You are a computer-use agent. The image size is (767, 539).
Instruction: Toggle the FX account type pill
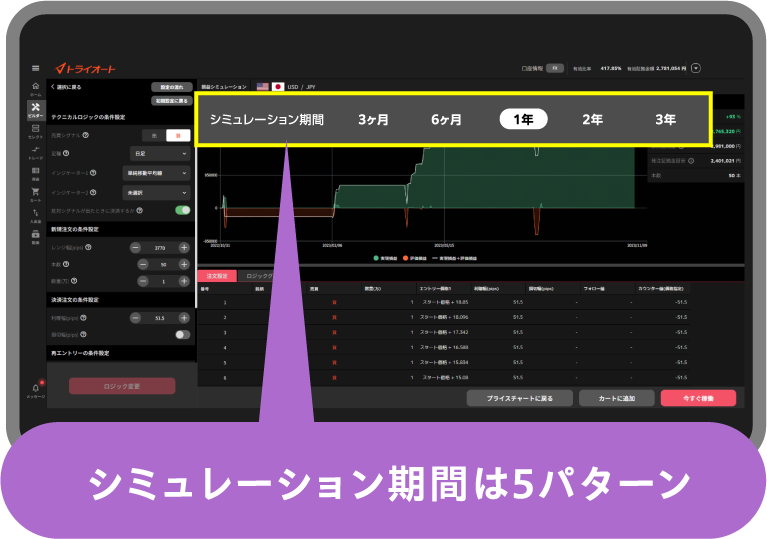pyautogui.click(x=555, y=68)
